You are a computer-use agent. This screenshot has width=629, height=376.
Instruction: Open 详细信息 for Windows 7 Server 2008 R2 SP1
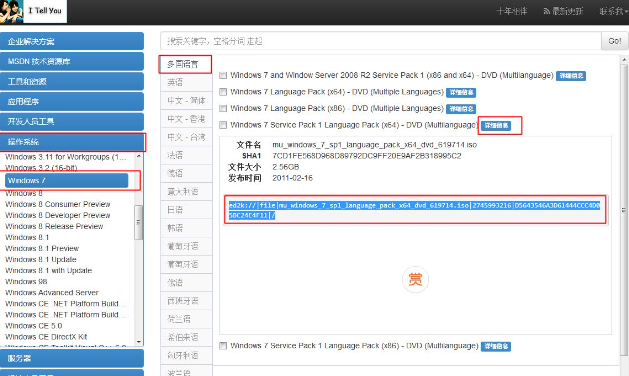coord(571,76)
